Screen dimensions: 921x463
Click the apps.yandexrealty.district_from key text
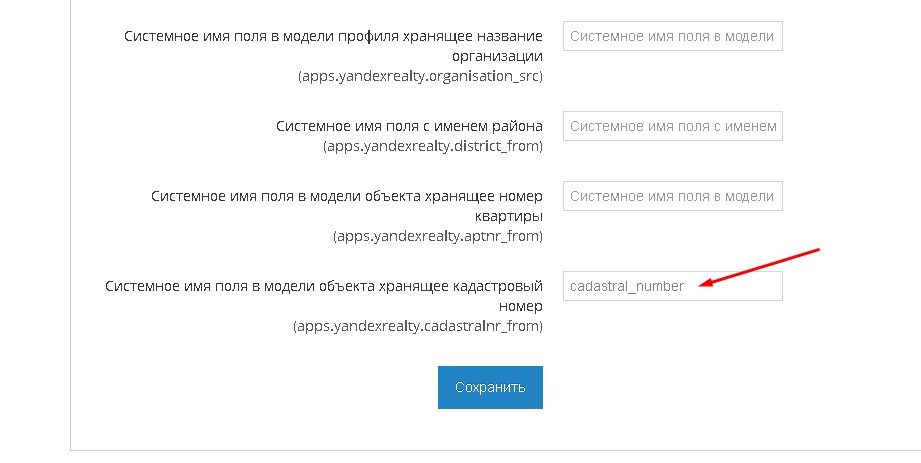pos(432,146)
